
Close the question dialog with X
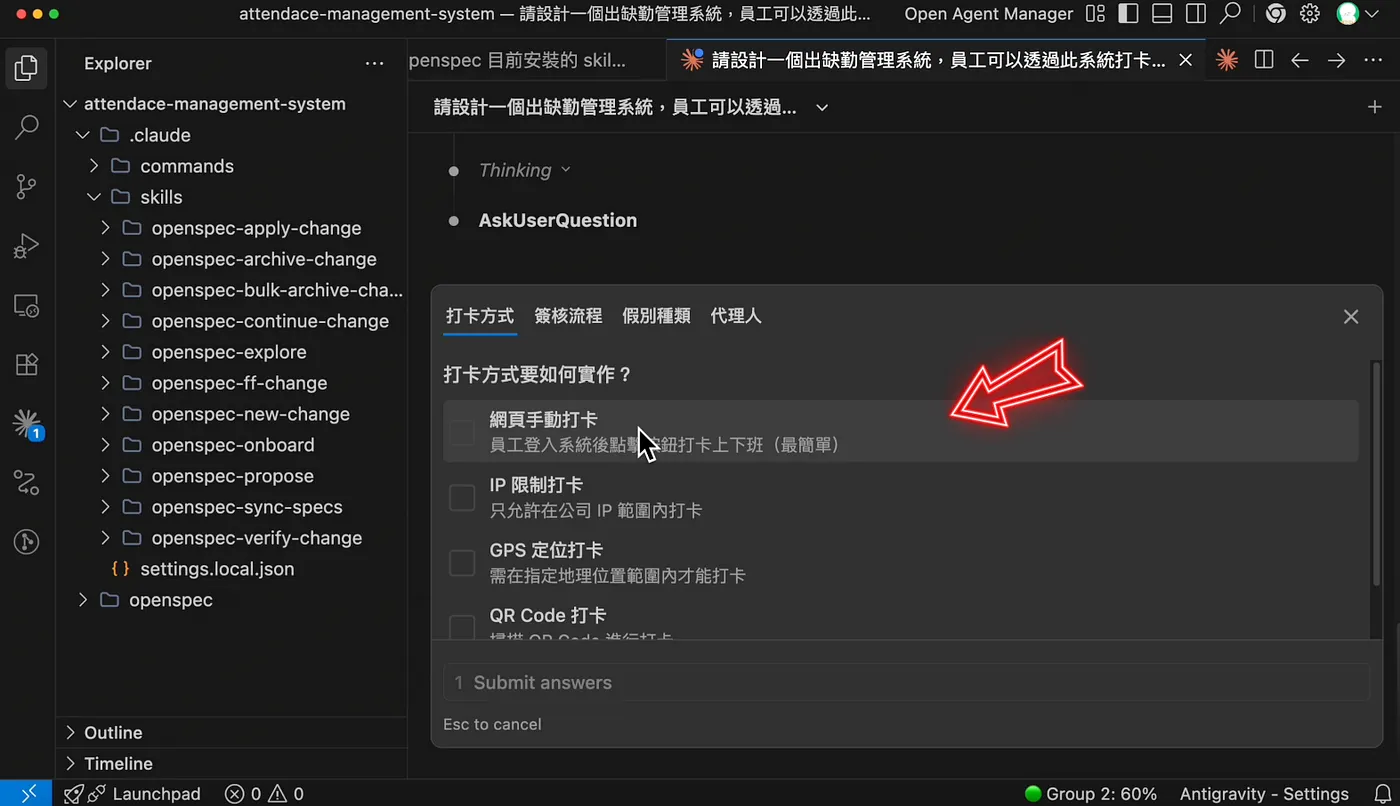coord(1351,317)
